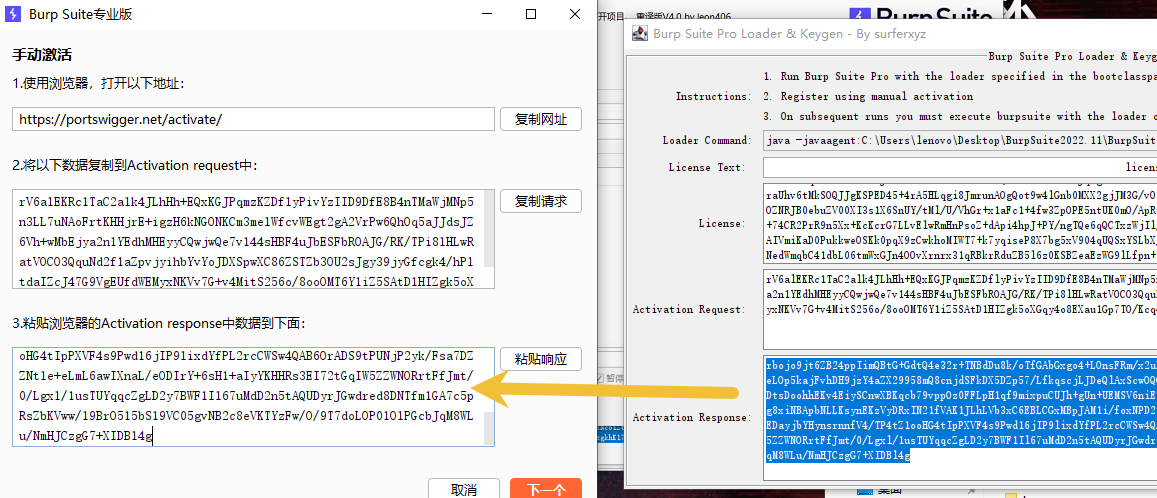Screen dimensions: 1157x498
Task: Close the Burp Suite专业版 window
Action: click(575, 14)
